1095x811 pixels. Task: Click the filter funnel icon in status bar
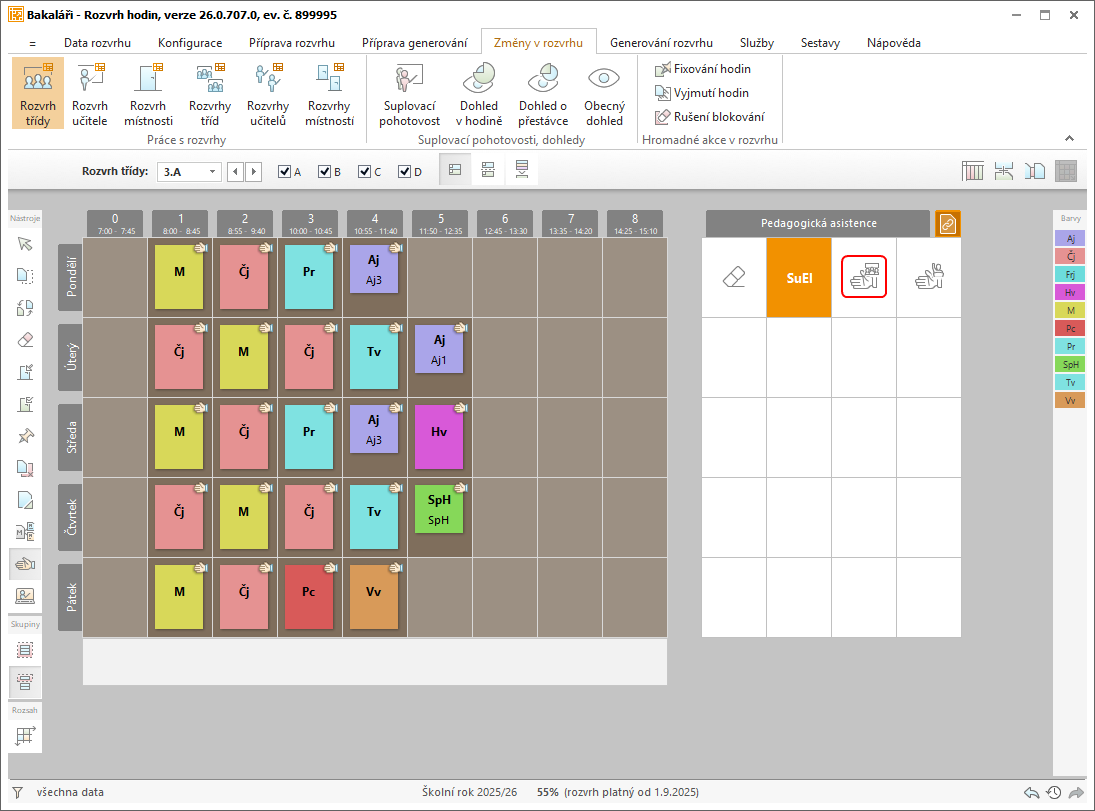pyautogui.click(x=17, y=792)
